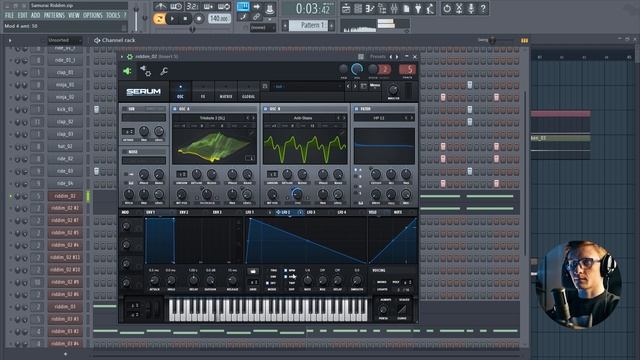Toggle song/pattern mode orange button
The width and height of the screenshot is (640, 360).
click(x=159, y=18)
